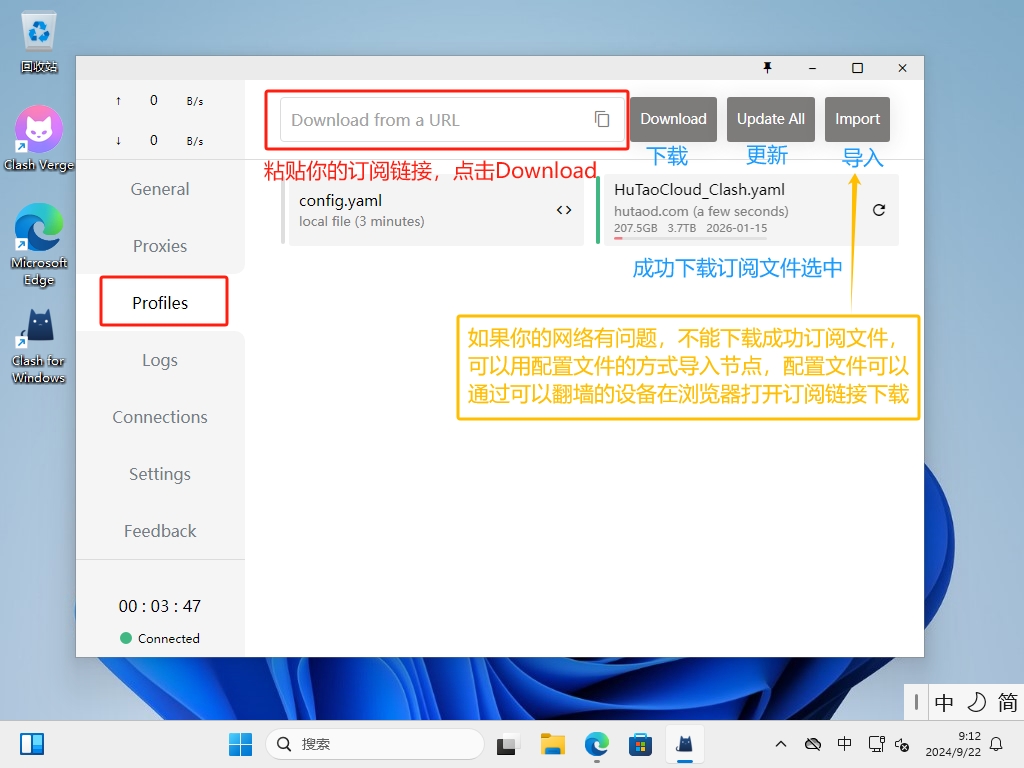1024x768 pixels.
Task: Open Clash Verge desktop shortcut
Action: (39, 138)
